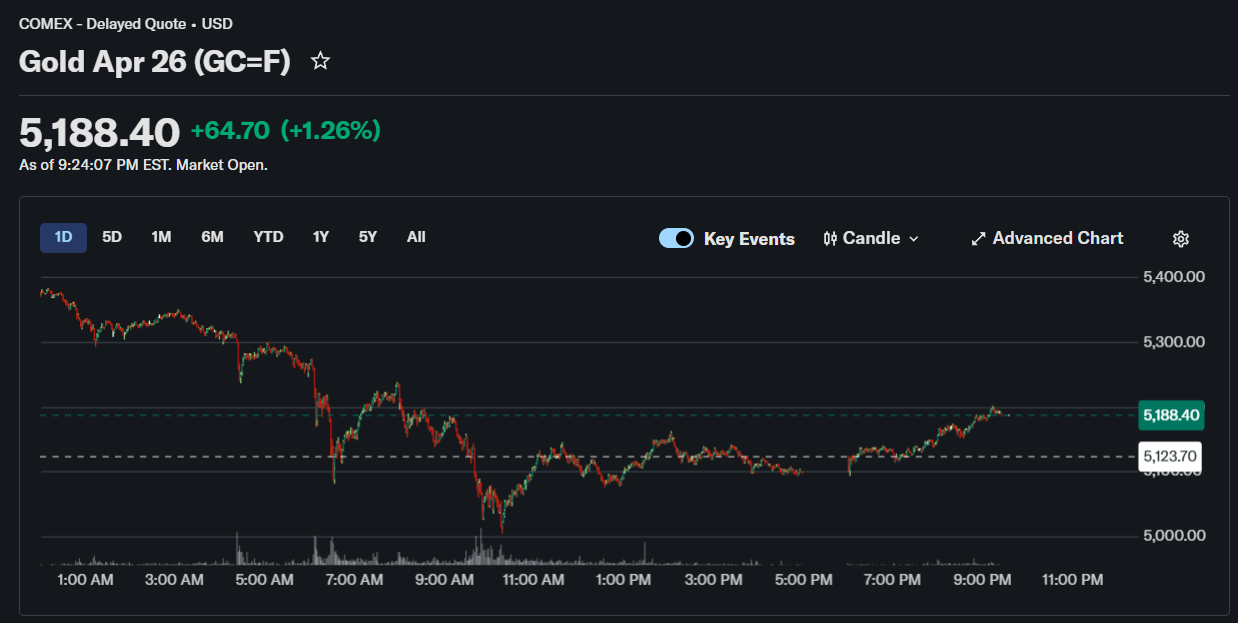Click the Advanced Chart expand arrows icon

[978, 239]
